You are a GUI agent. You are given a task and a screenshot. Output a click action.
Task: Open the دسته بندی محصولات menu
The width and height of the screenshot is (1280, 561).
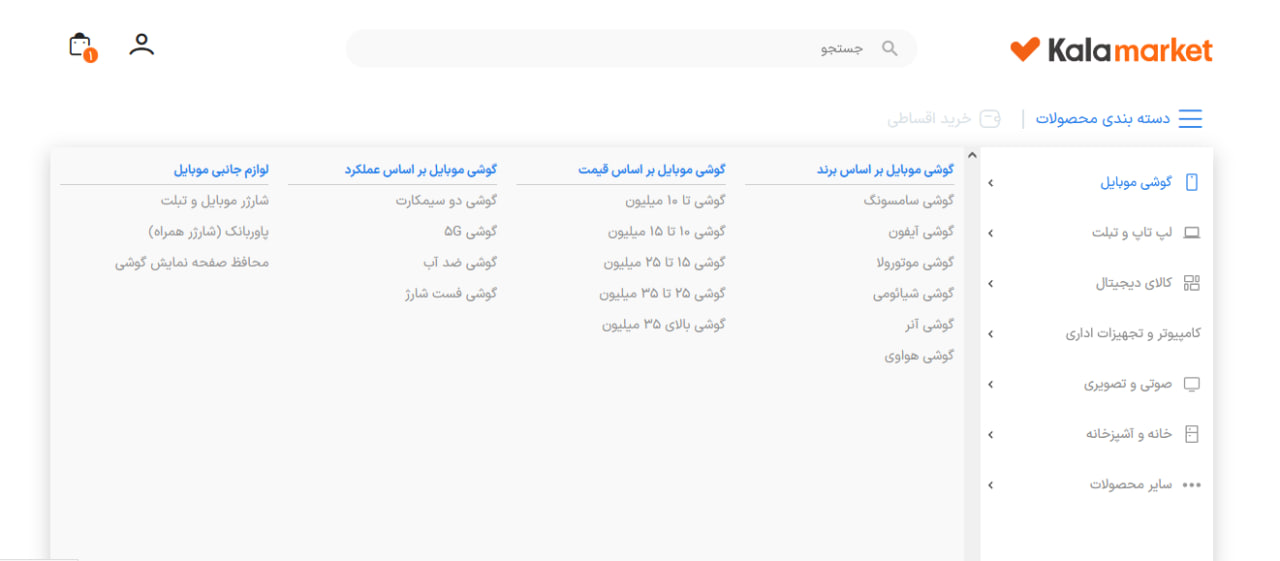click(1102, 119)
